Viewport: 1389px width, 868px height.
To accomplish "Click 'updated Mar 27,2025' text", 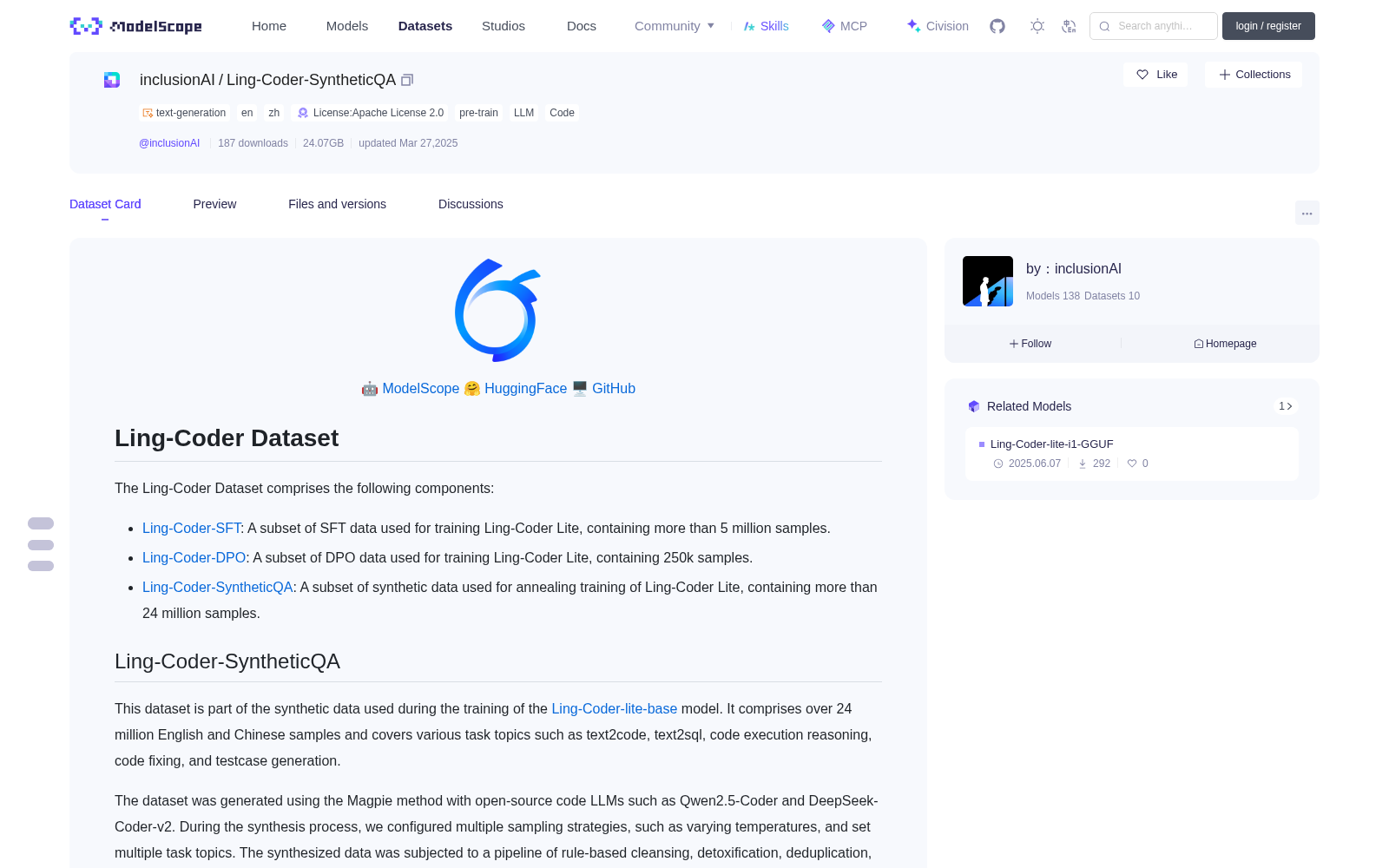I will click(408, 143).
